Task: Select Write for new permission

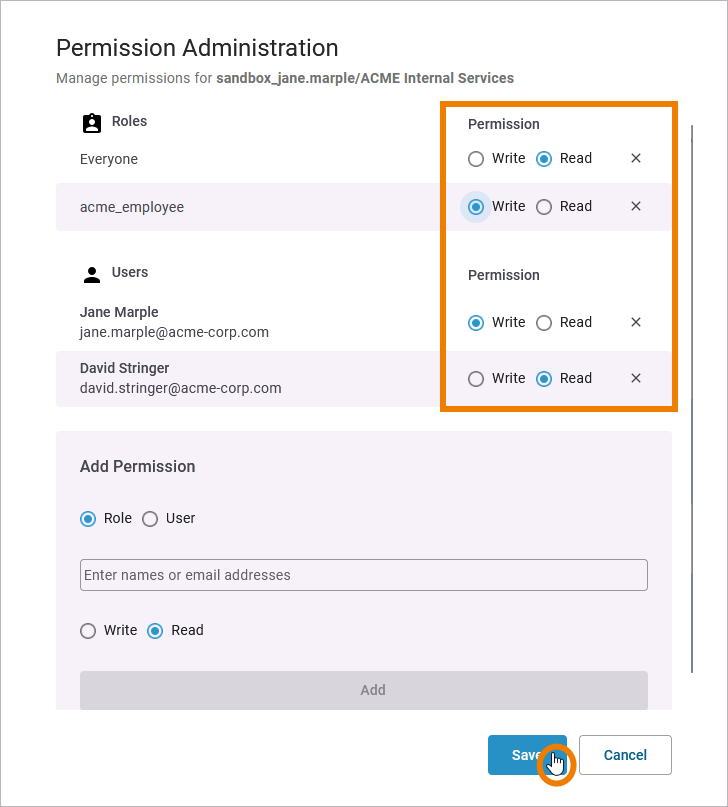Action: pyautogui.click(x=88, y=630)
